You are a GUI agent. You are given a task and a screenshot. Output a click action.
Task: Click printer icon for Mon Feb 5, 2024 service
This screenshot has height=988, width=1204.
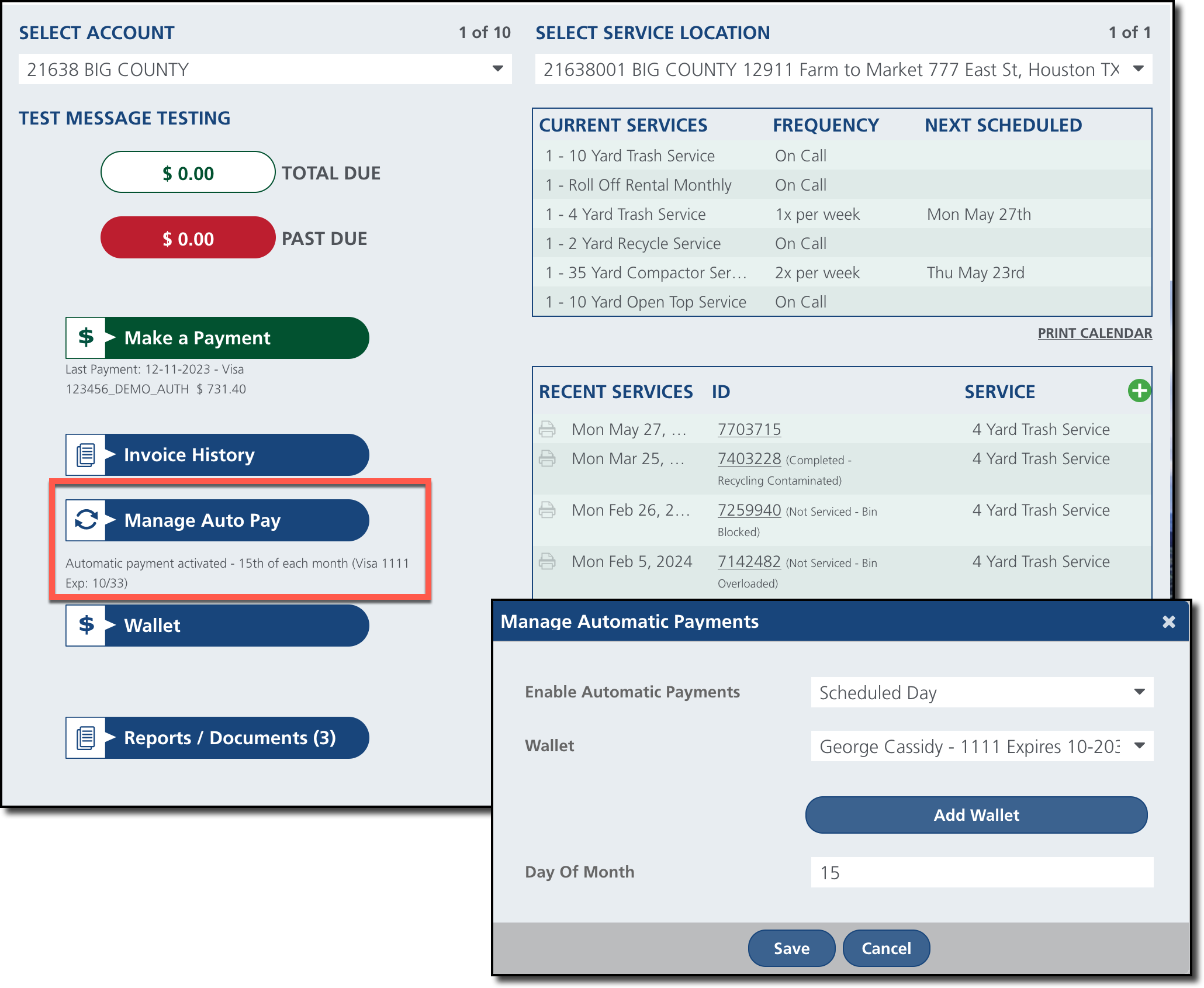pyautogui.click(x=547, y=561)
